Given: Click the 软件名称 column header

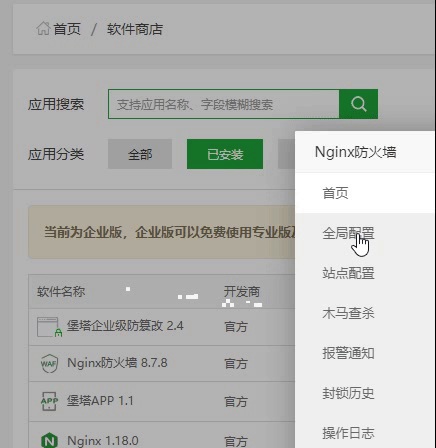Looking at the screenshot, I should 61,292.
